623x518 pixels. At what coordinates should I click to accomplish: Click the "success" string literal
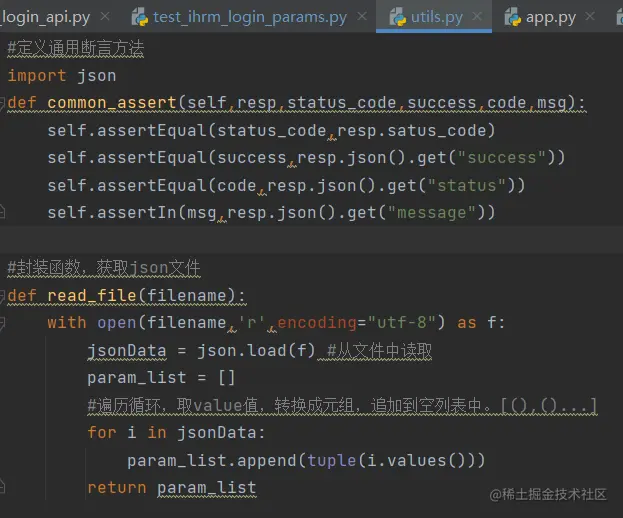pos(502,158)
